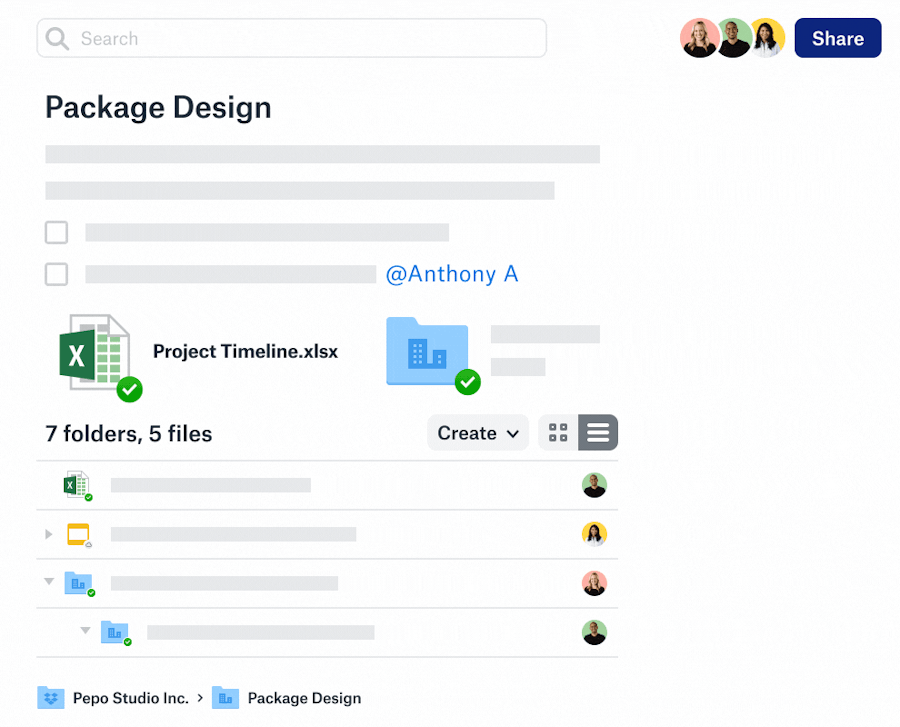Viewport: 900px width, 727px height.
Task: Open the large blue team folder icon
Action: [x=427, y=351]
